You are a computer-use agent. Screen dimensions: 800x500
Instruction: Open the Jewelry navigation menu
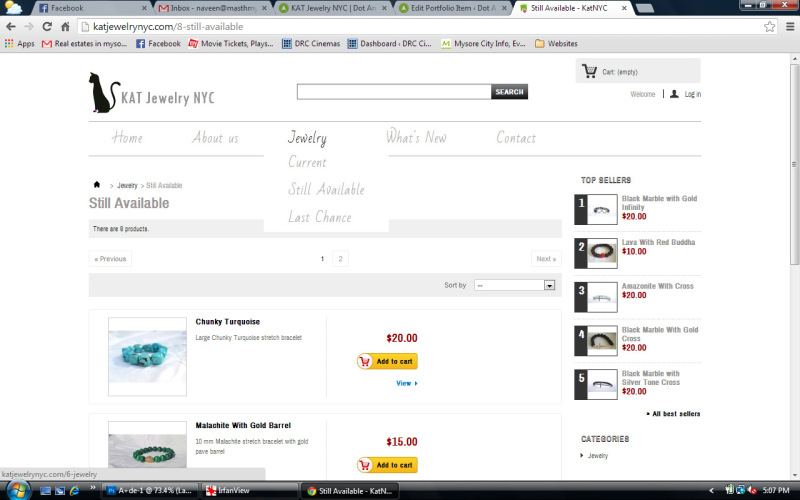pos(307,138)
